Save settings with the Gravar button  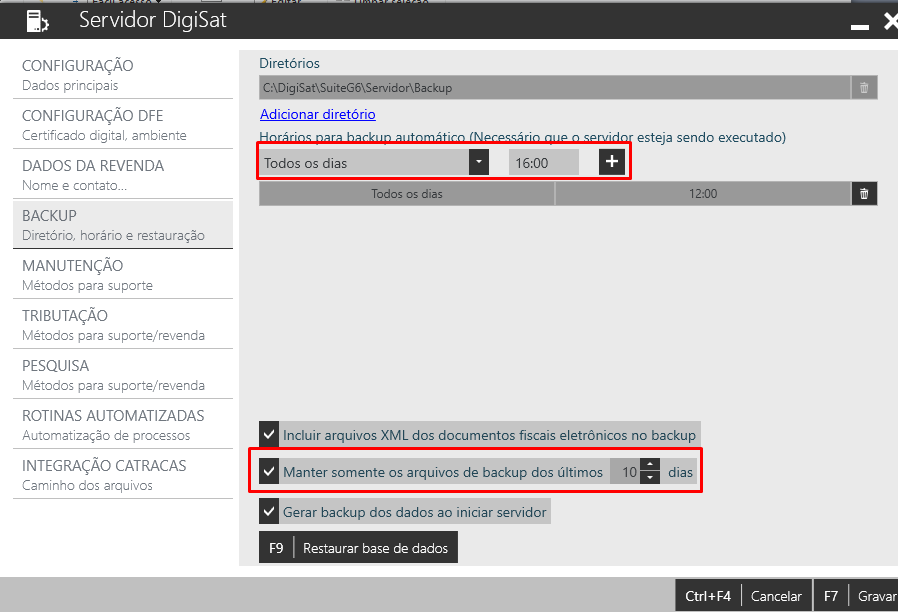click(x=856, y=596)
